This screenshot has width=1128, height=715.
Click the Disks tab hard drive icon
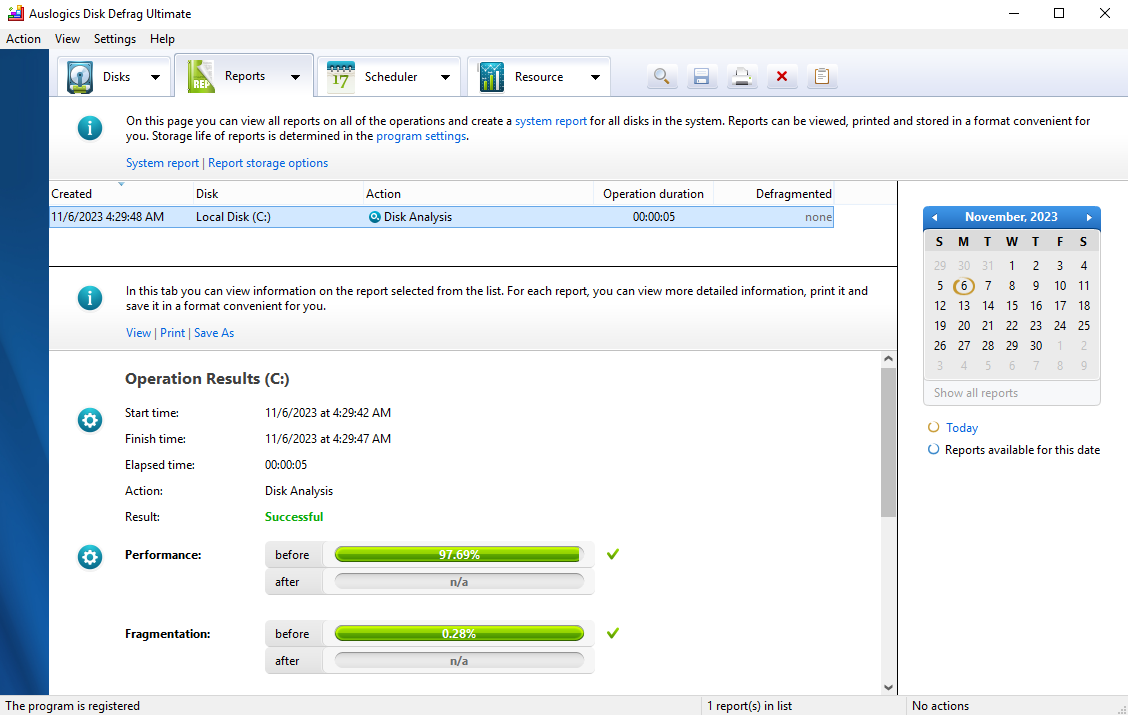click(80, 77)
